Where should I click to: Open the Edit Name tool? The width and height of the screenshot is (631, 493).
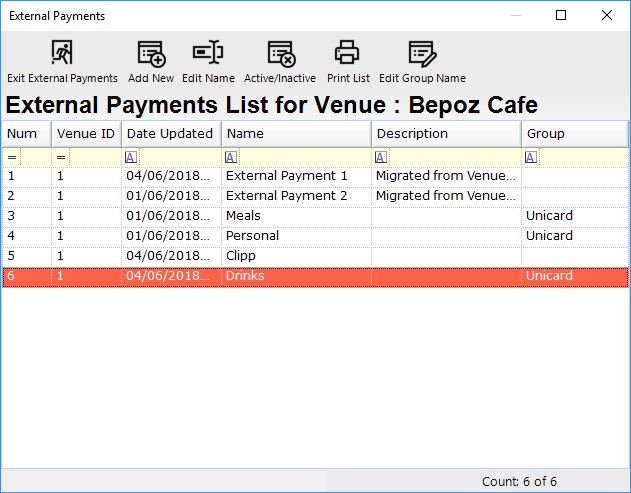click(x=208, y=52)
